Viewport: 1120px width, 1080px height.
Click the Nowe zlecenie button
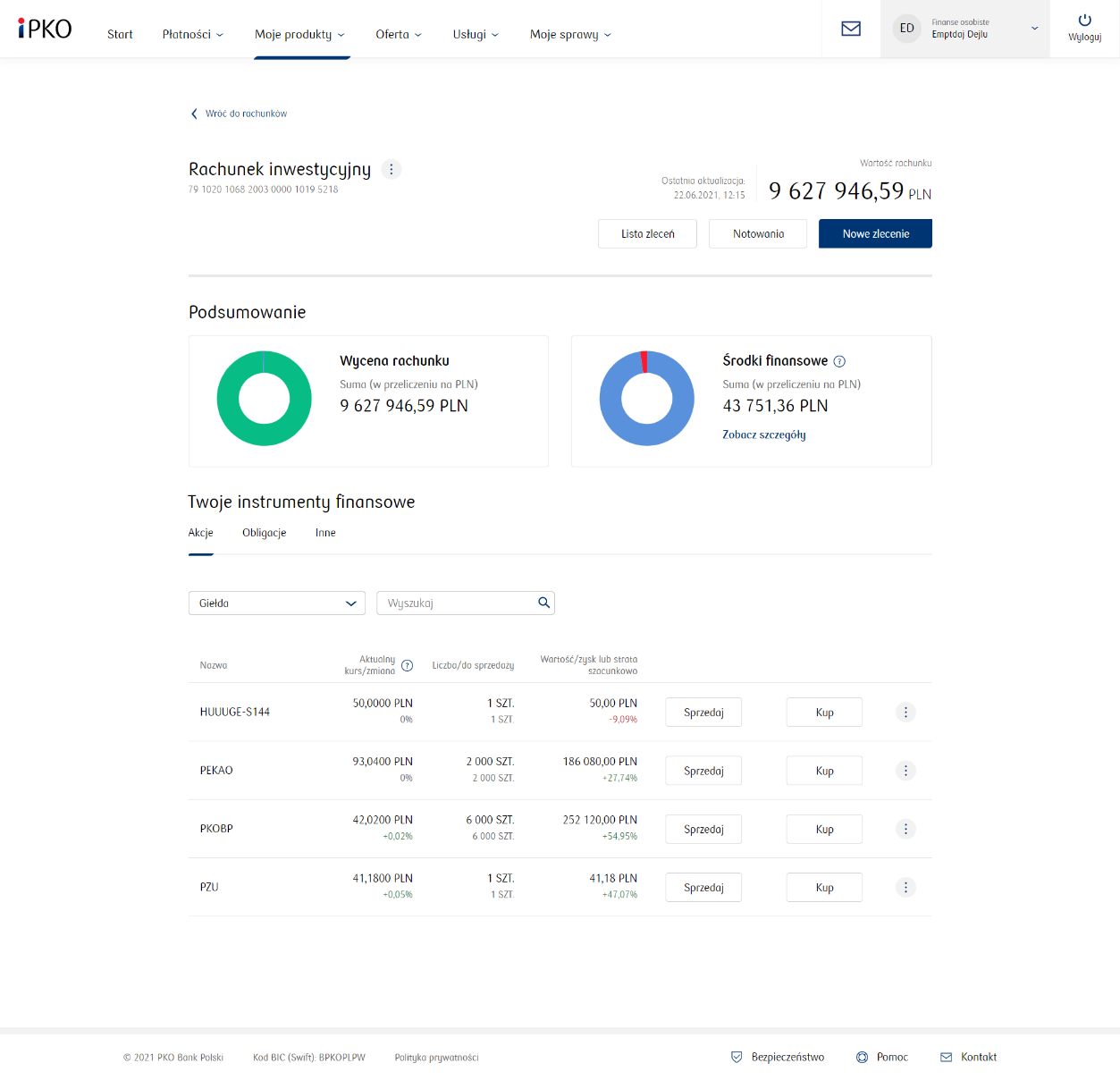[875, 233]
